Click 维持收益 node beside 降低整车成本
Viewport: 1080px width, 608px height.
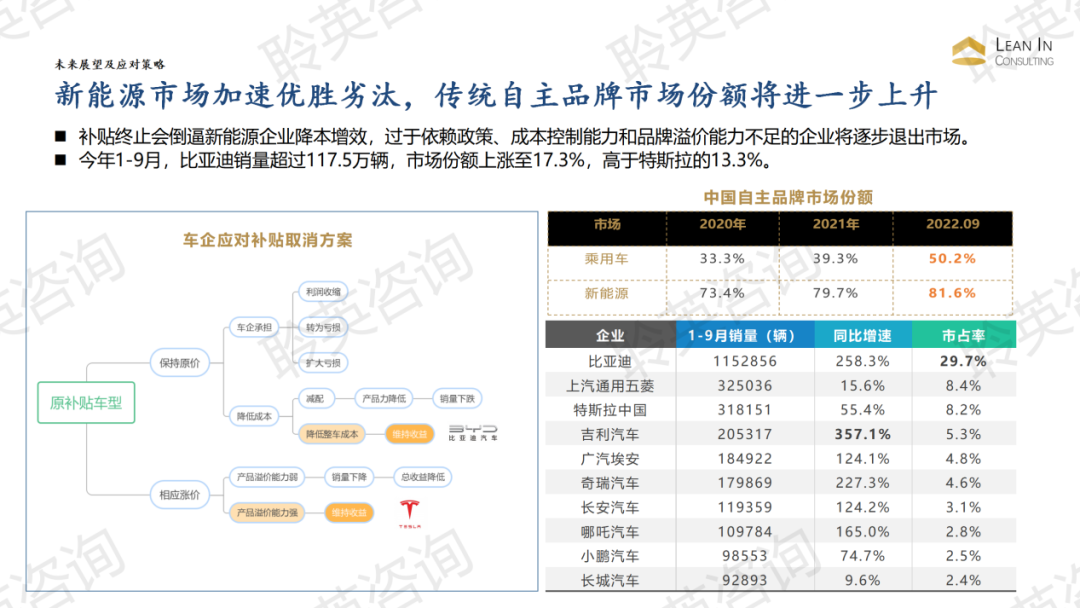click(x=410, y=434)
